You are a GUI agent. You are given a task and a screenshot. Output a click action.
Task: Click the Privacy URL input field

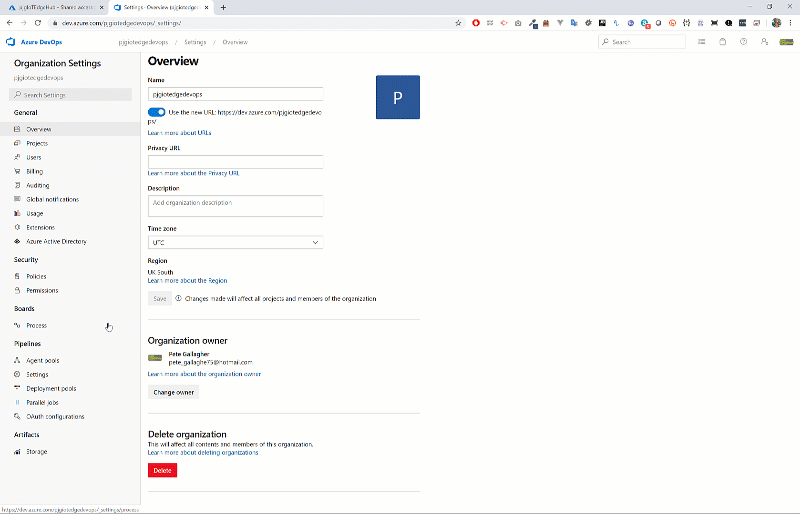pyautogui.click(x=235, y=162)
